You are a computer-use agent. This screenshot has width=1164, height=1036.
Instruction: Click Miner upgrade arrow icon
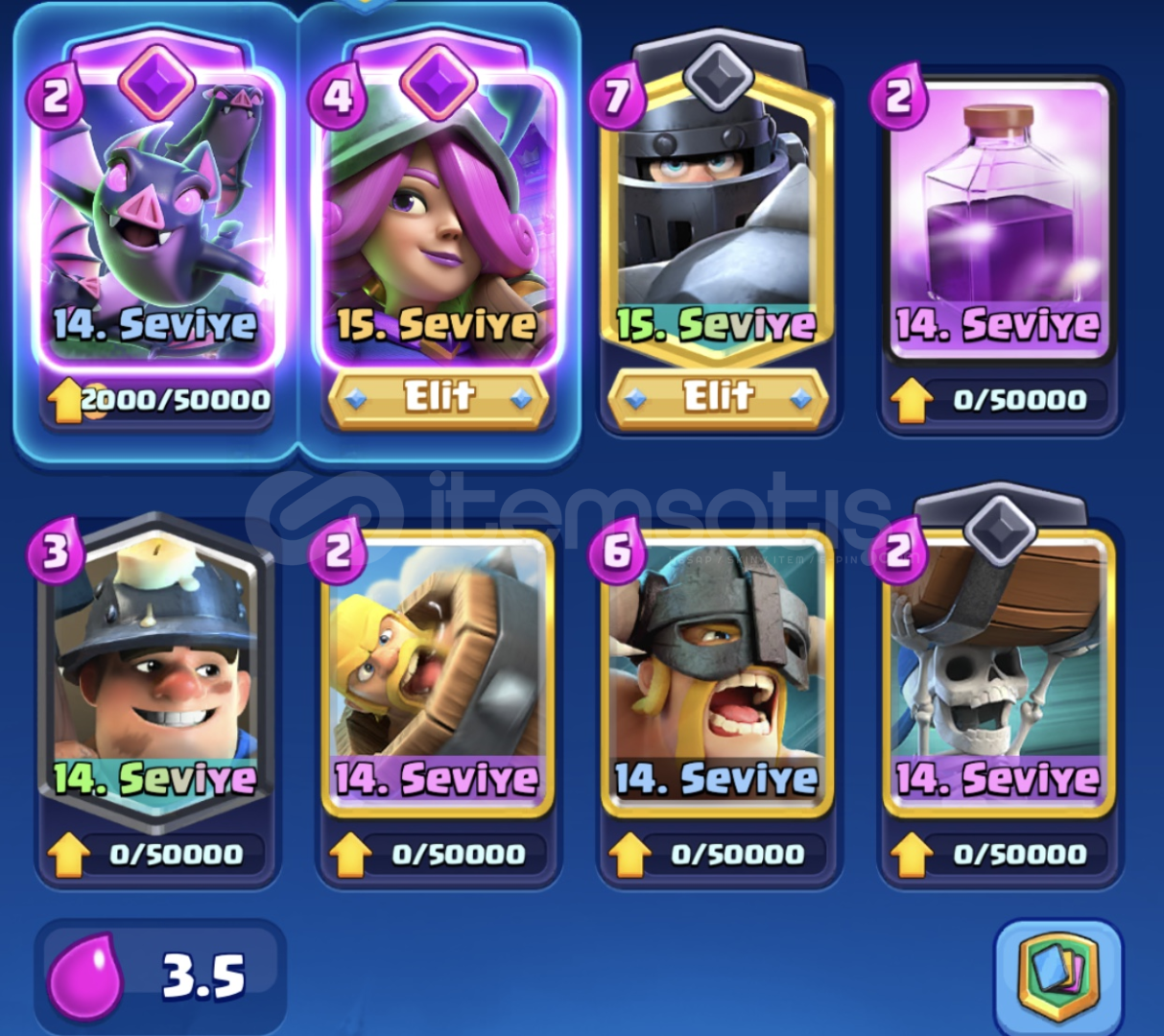(67, 855)
